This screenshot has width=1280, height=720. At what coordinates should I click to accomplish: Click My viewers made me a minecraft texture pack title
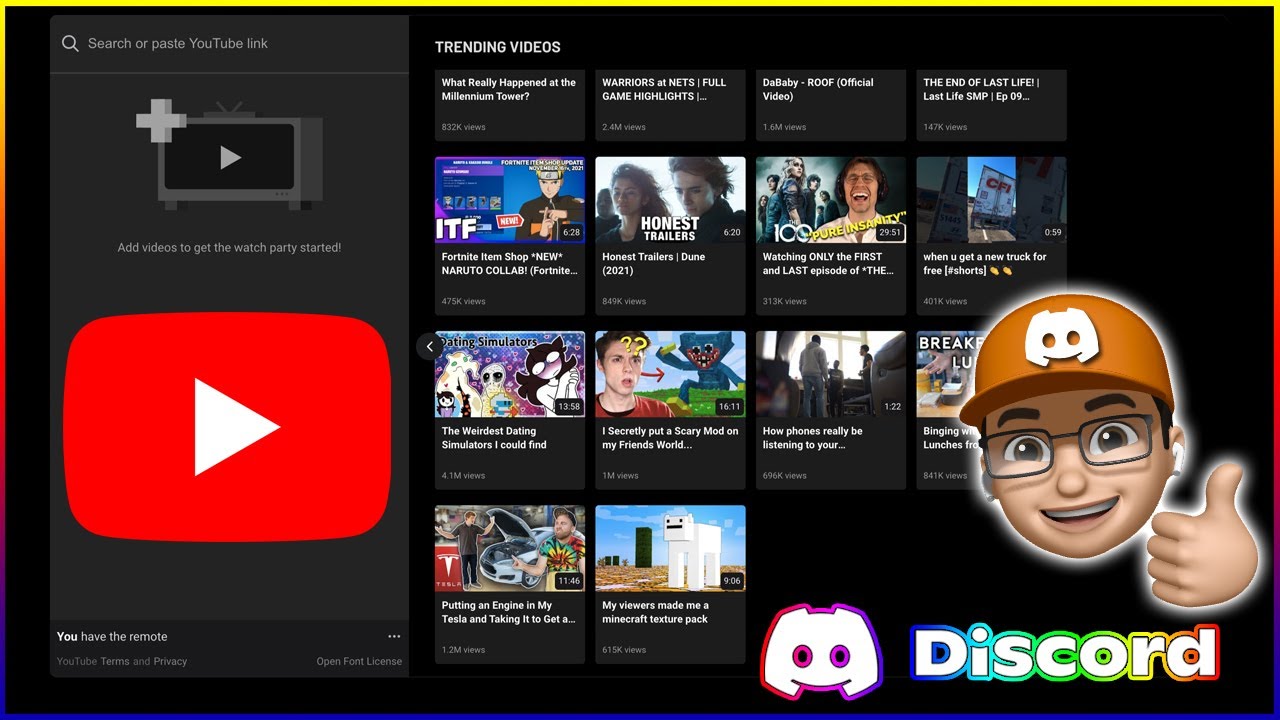(655, 612)
